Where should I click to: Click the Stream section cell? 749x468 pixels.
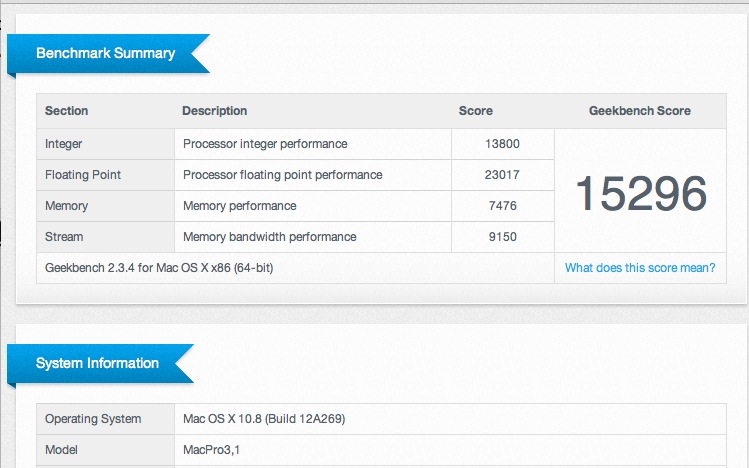pos(106,237)
